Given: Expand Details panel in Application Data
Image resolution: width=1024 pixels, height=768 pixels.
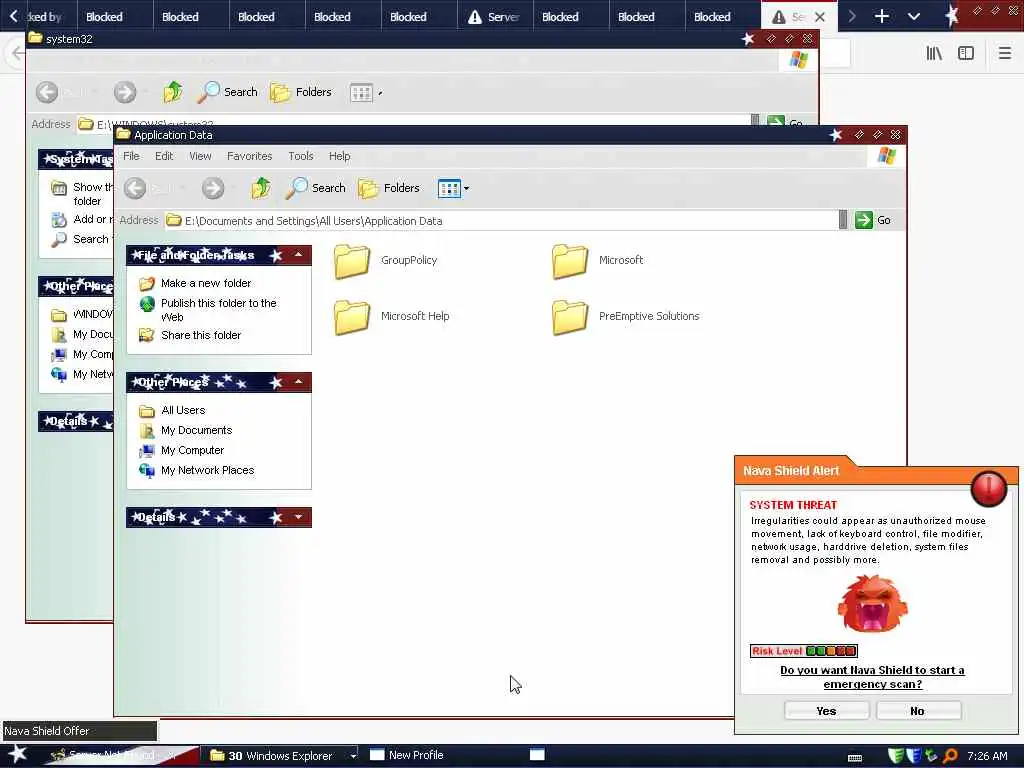Looking at the screenshot, I should pyautogui.click(x=298, y=517).
